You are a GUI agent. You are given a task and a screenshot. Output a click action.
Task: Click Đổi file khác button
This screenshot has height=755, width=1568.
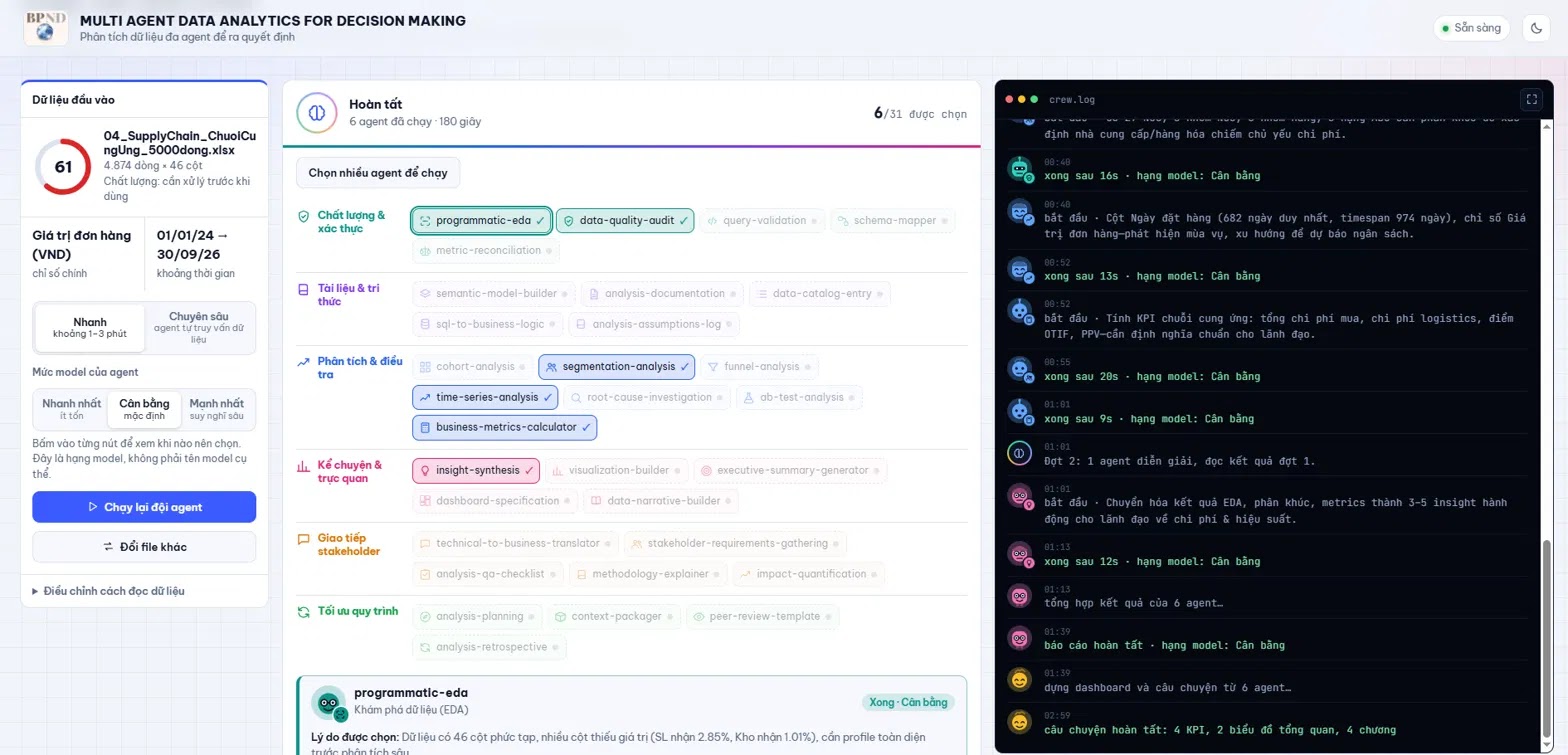coord(144,547)
